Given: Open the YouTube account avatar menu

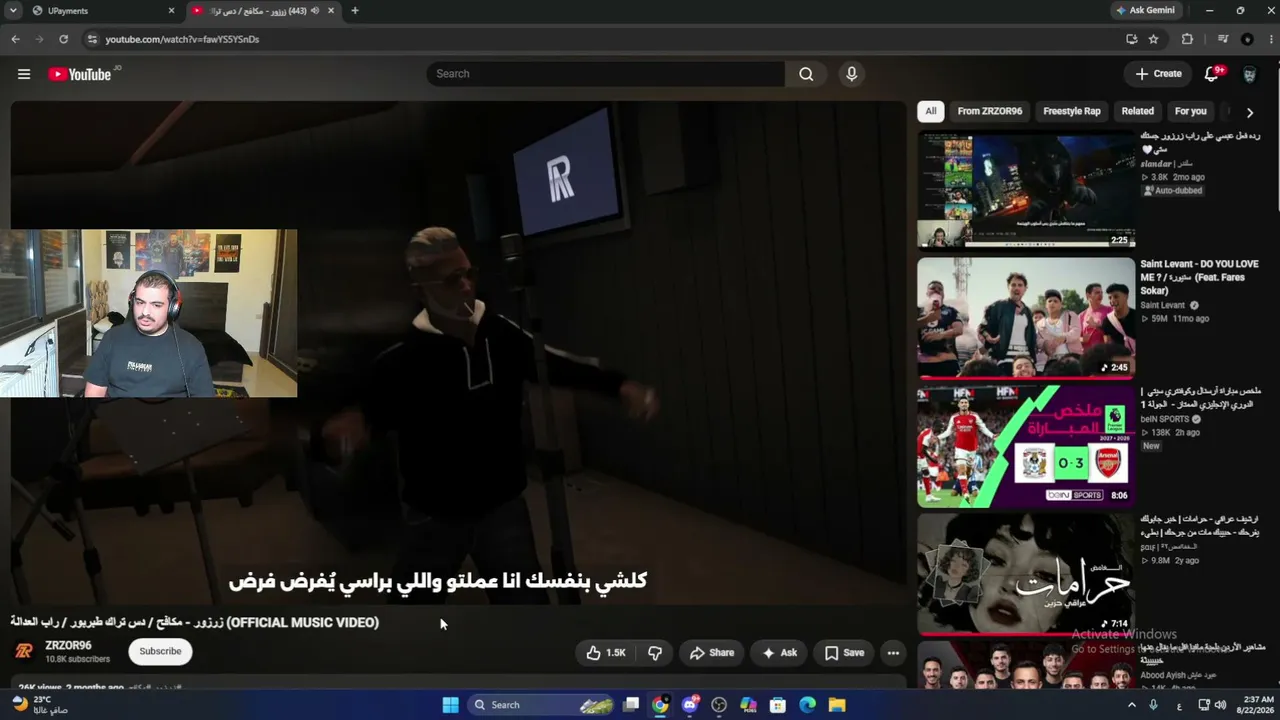Looking at the screenshot, I should (x=1249, y=74).
